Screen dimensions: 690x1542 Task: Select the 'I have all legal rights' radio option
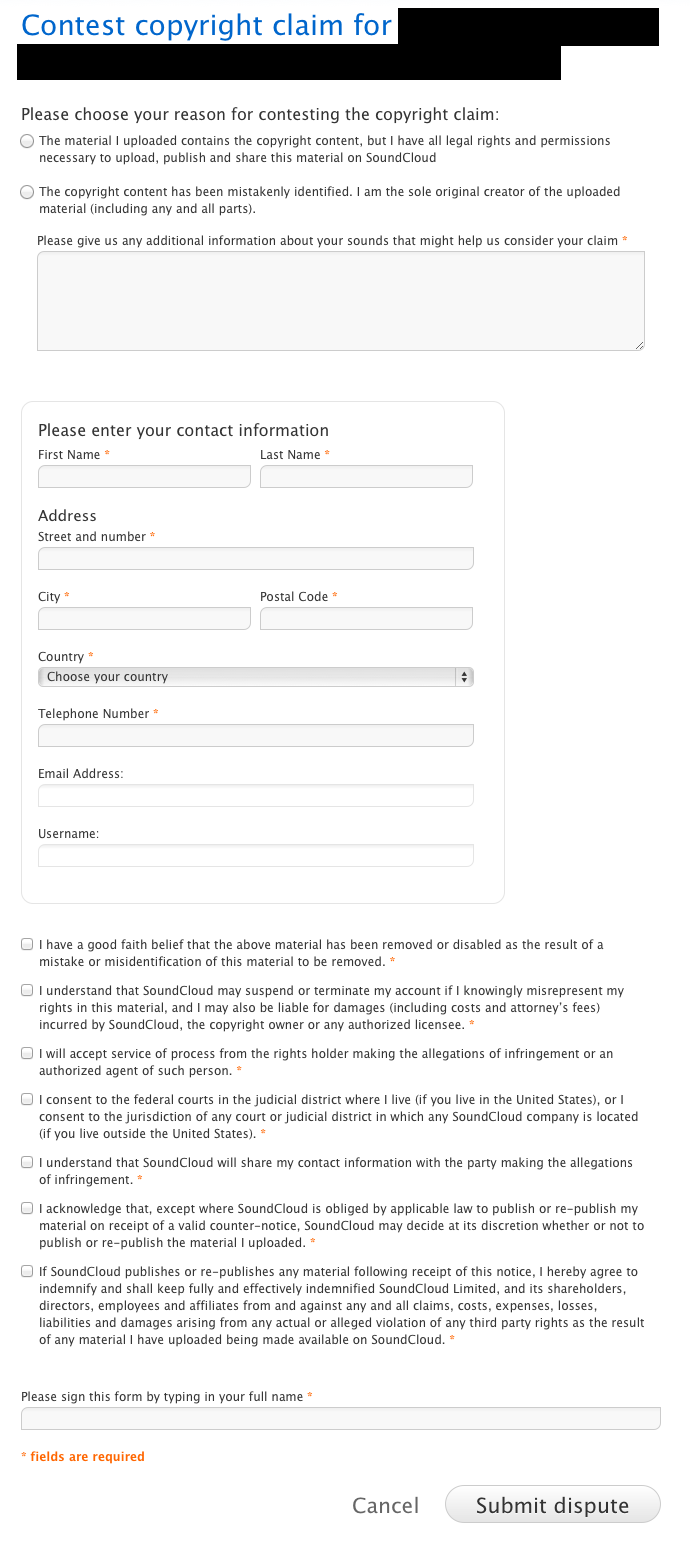[x=27, y=142]
